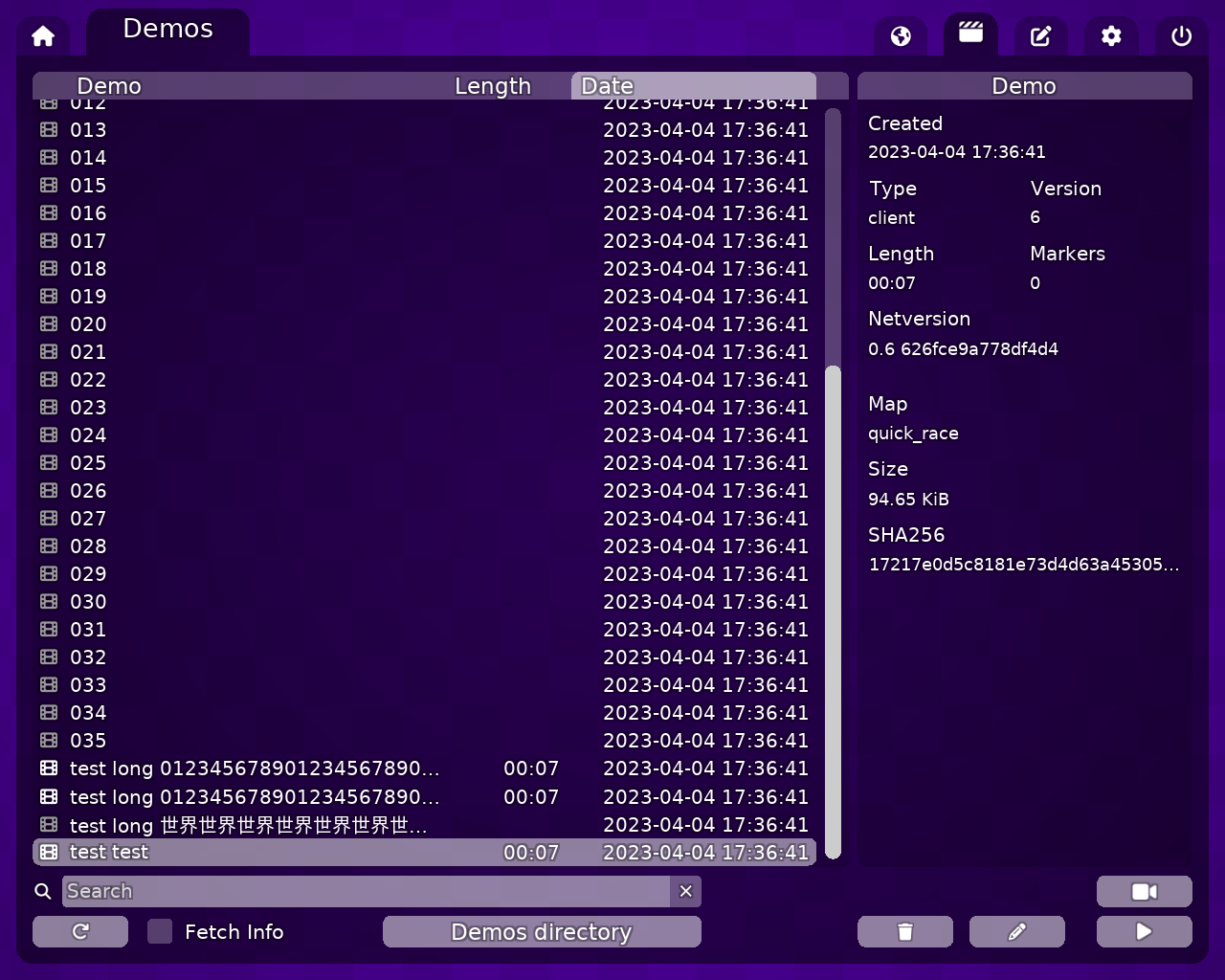Screen dimensions: 1225x980
Task: Delete selected demo with trash icon
Action: 904,931
